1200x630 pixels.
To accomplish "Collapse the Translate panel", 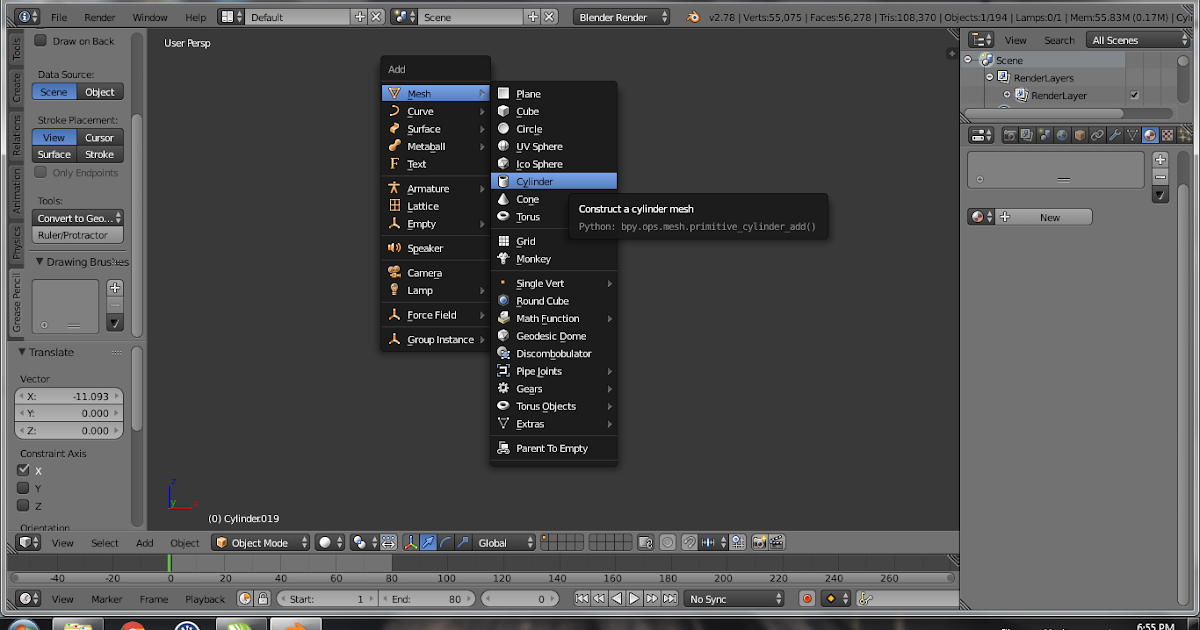I will 23,352.
